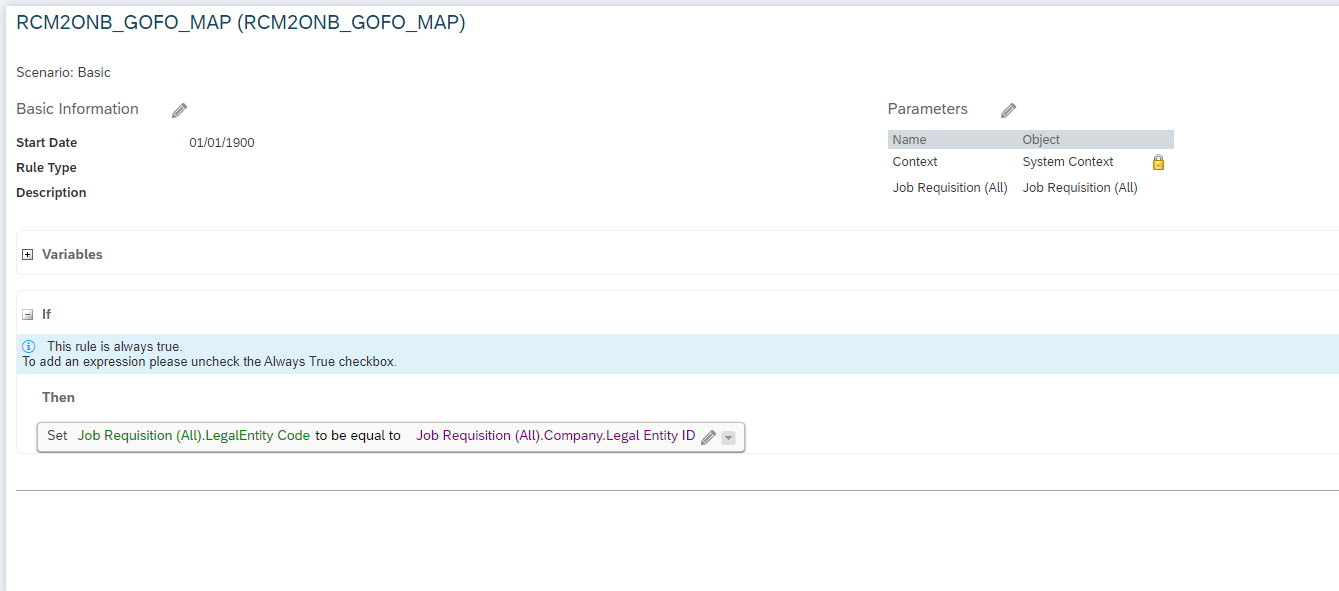Collapse the If section
The width and height of the screenshot is (1339, 591).
pos(28,315)
